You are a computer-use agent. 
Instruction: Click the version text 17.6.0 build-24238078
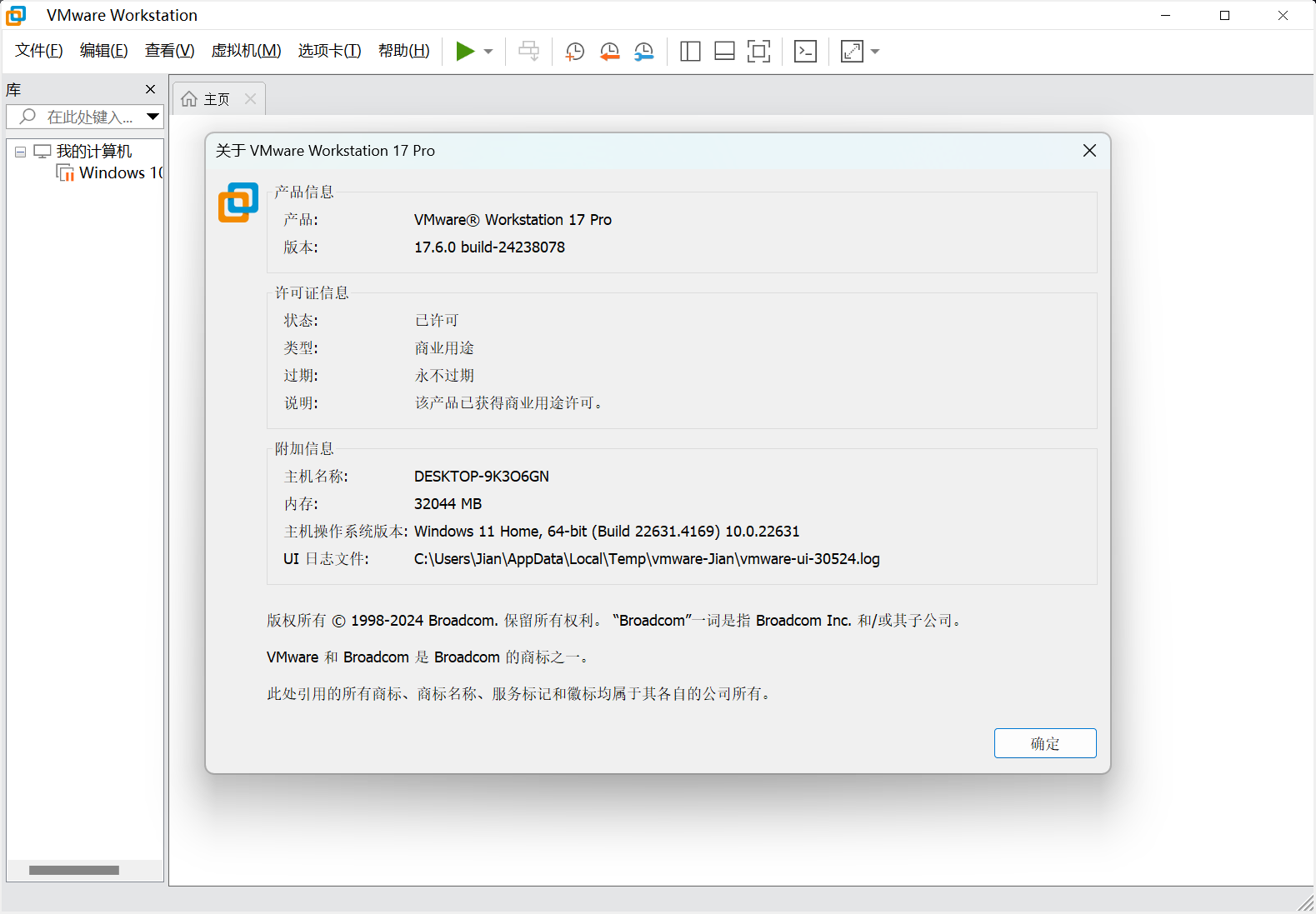[x=489, y=247]
